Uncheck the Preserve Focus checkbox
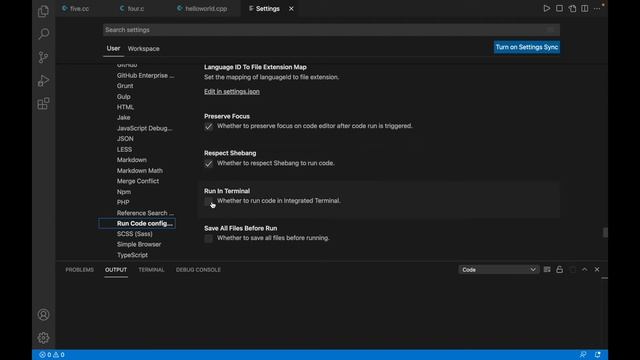640x360 pixels. tap(209, 127)
